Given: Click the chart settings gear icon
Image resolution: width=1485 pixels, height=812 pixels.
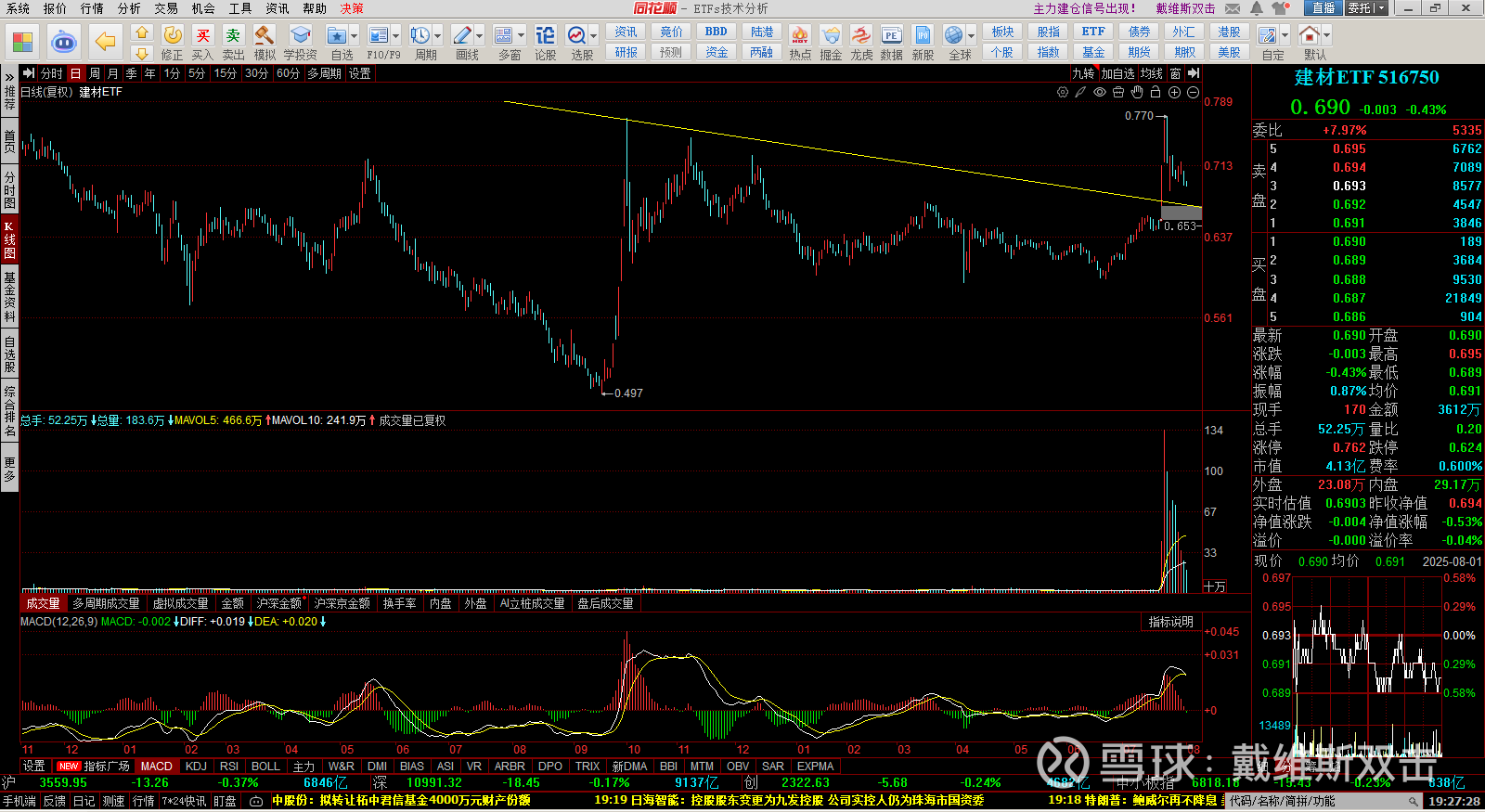Looking at the screenshot, I should coord(1063,92).
